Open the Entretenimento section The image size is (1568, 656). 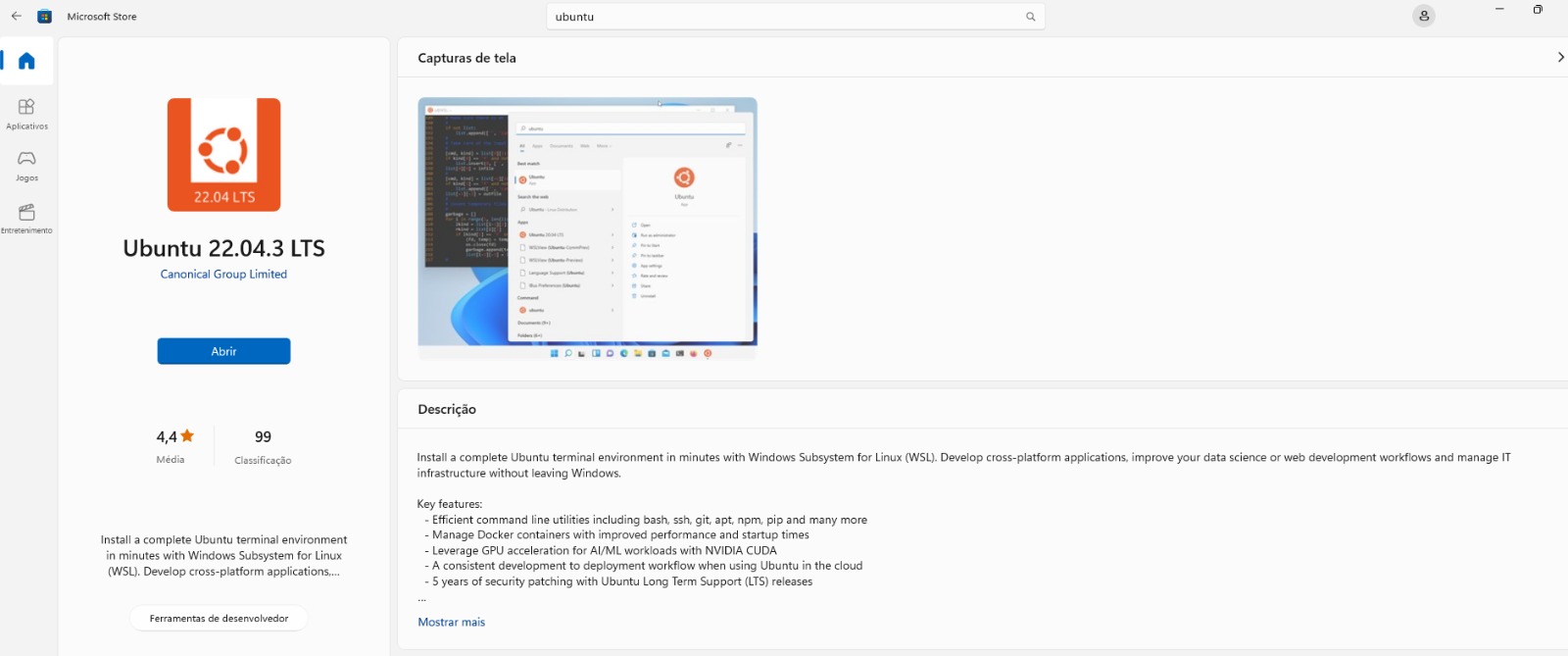click(x=26, y=218)
